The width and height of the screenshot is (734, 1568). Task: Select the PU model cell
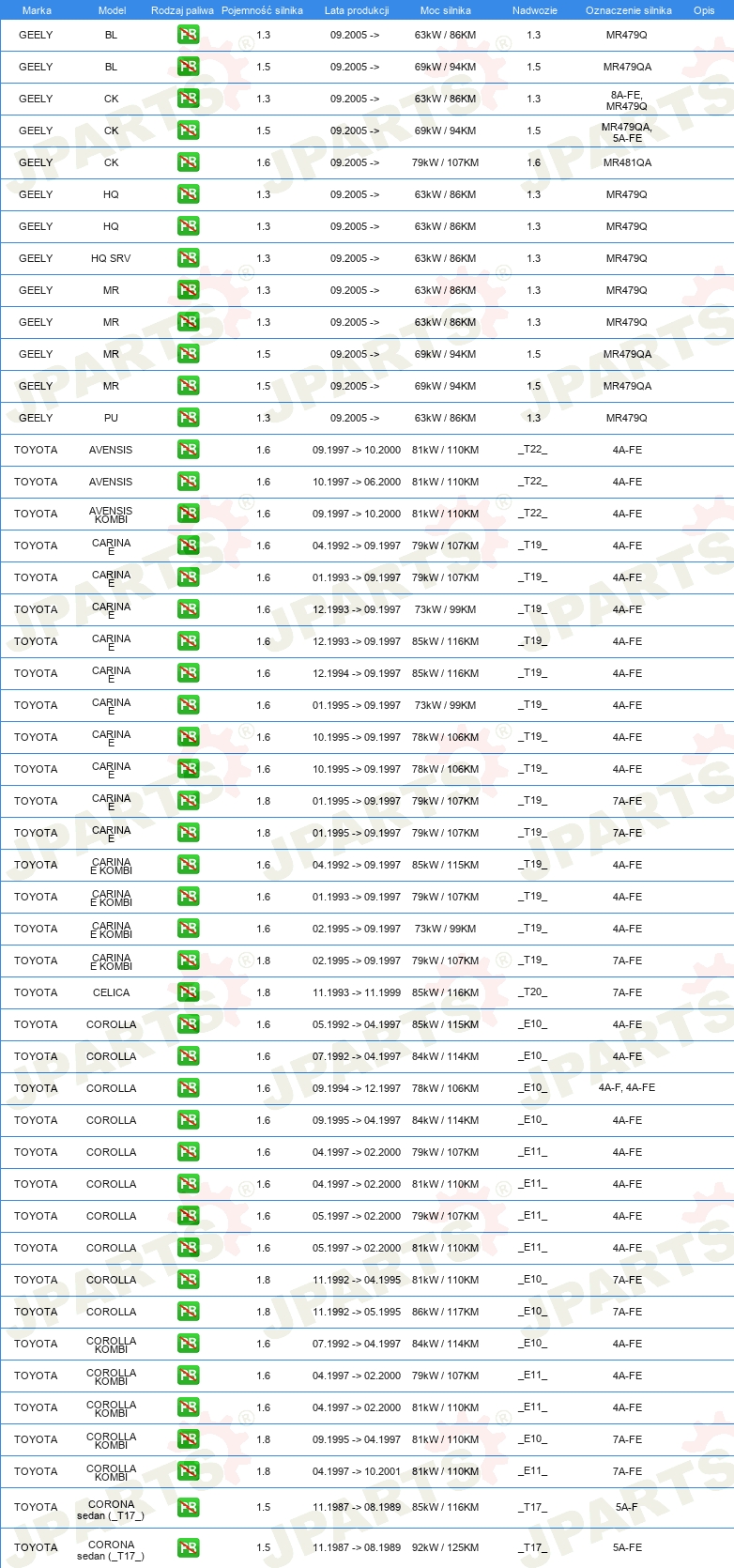pyautogui.click(x=111, y=418)
